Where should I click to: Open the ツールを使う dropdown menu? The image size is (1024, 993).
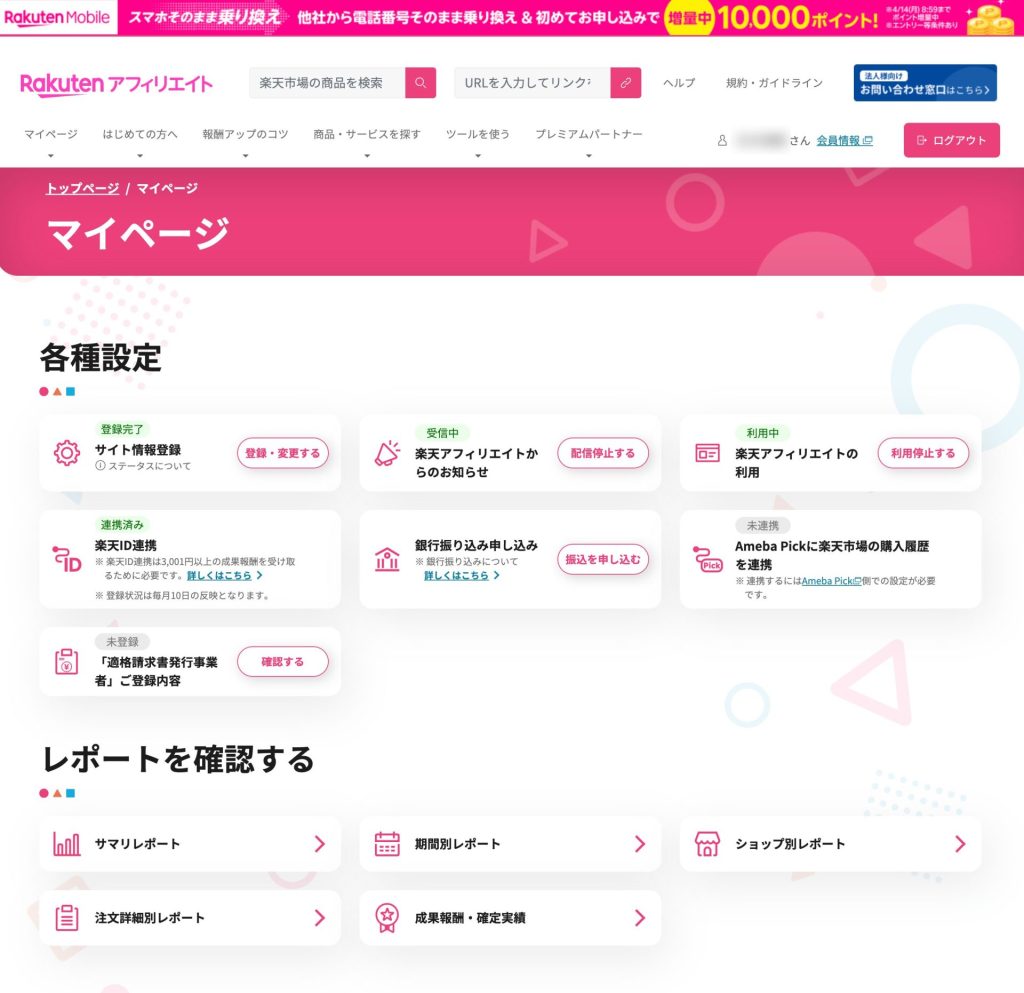click(478, 135)
